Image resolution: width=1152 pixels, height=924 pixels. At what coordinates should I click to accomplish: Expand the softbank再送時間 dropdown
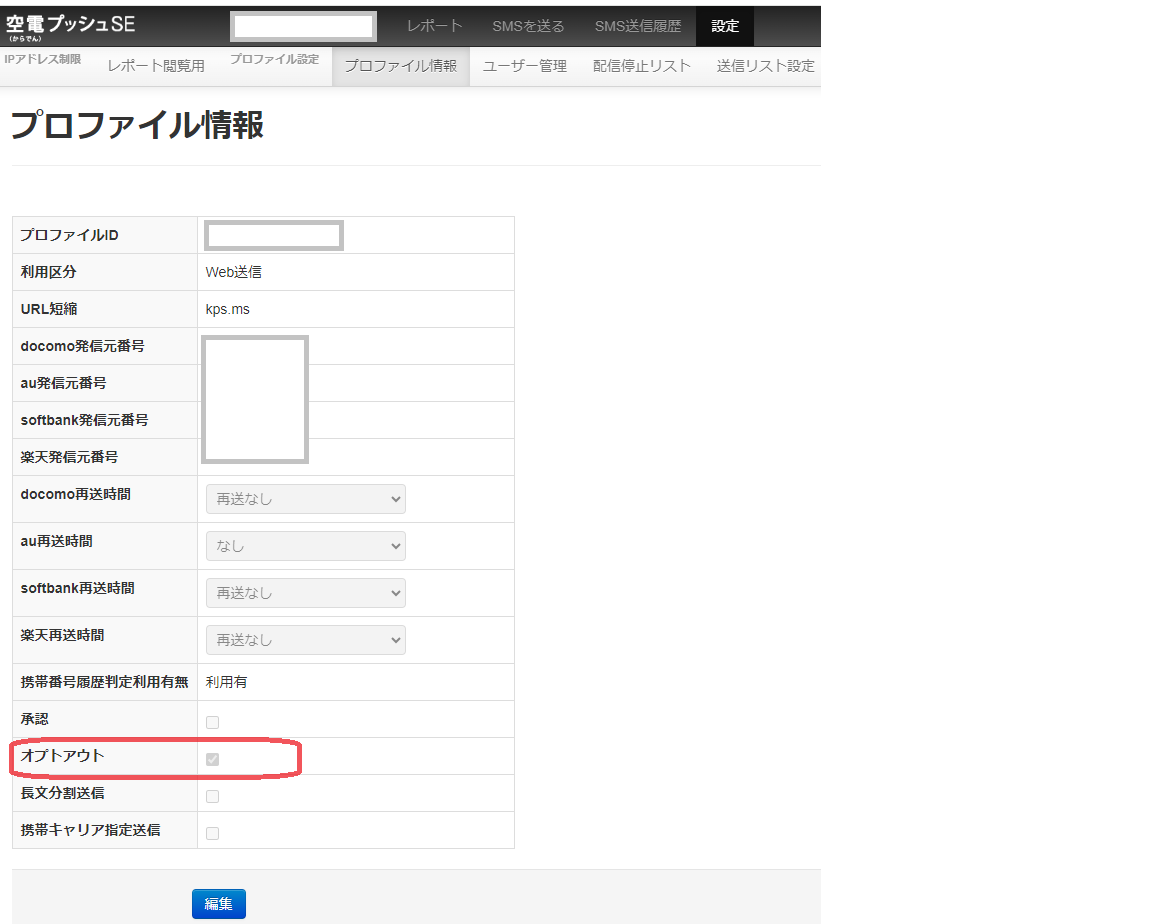tap(306, 593)
